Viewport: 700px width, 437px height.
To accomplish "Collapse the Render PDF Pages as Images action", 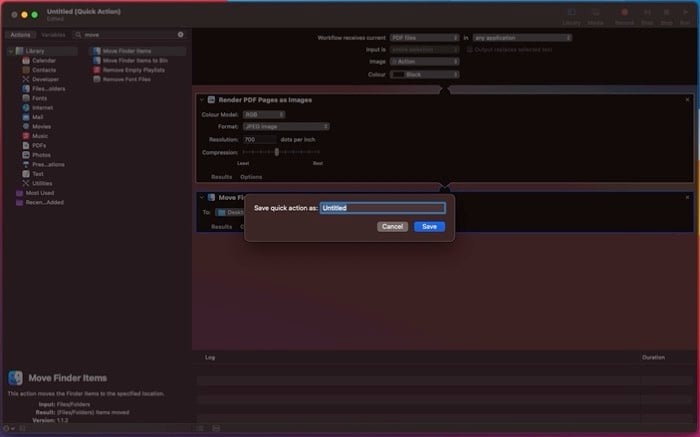I will click(202, 100).
